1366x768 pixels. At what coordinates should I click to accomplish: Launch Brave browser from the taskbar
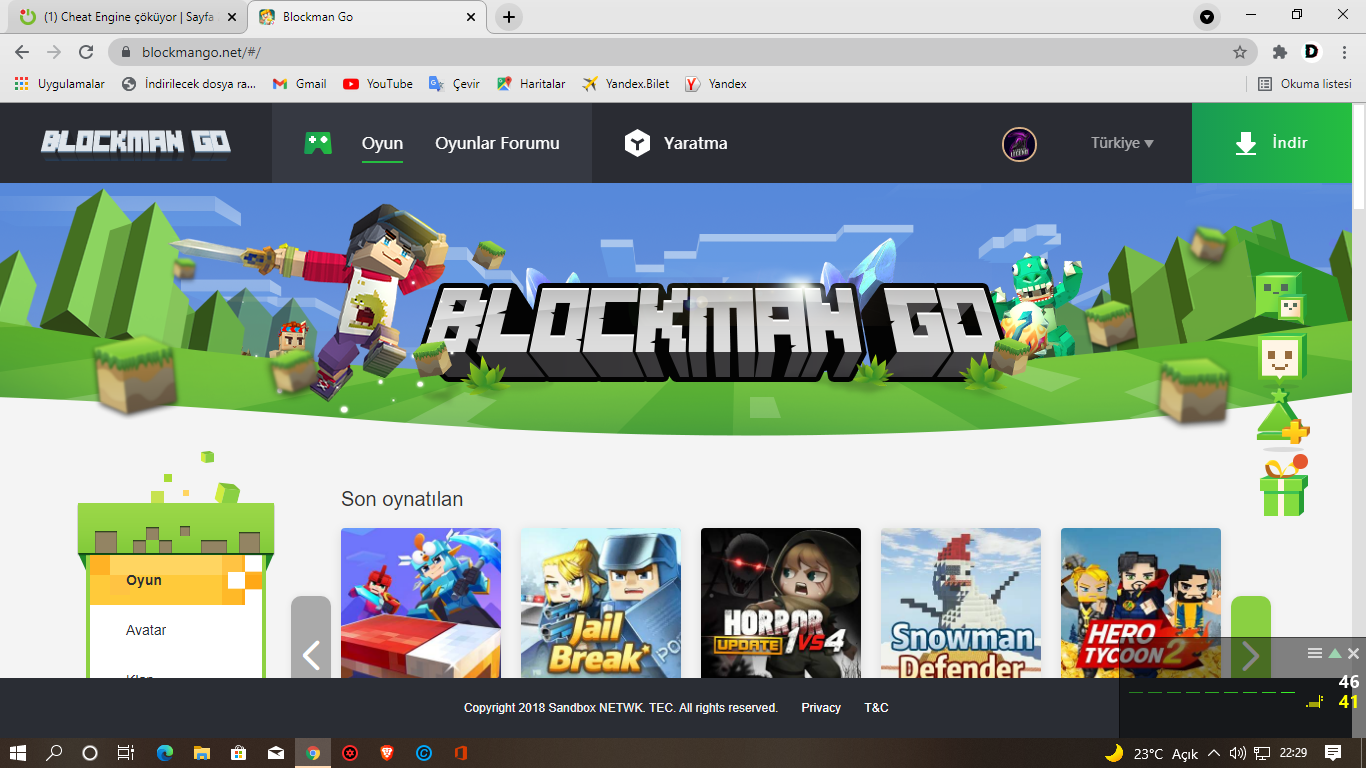click(x=387, y=753)
